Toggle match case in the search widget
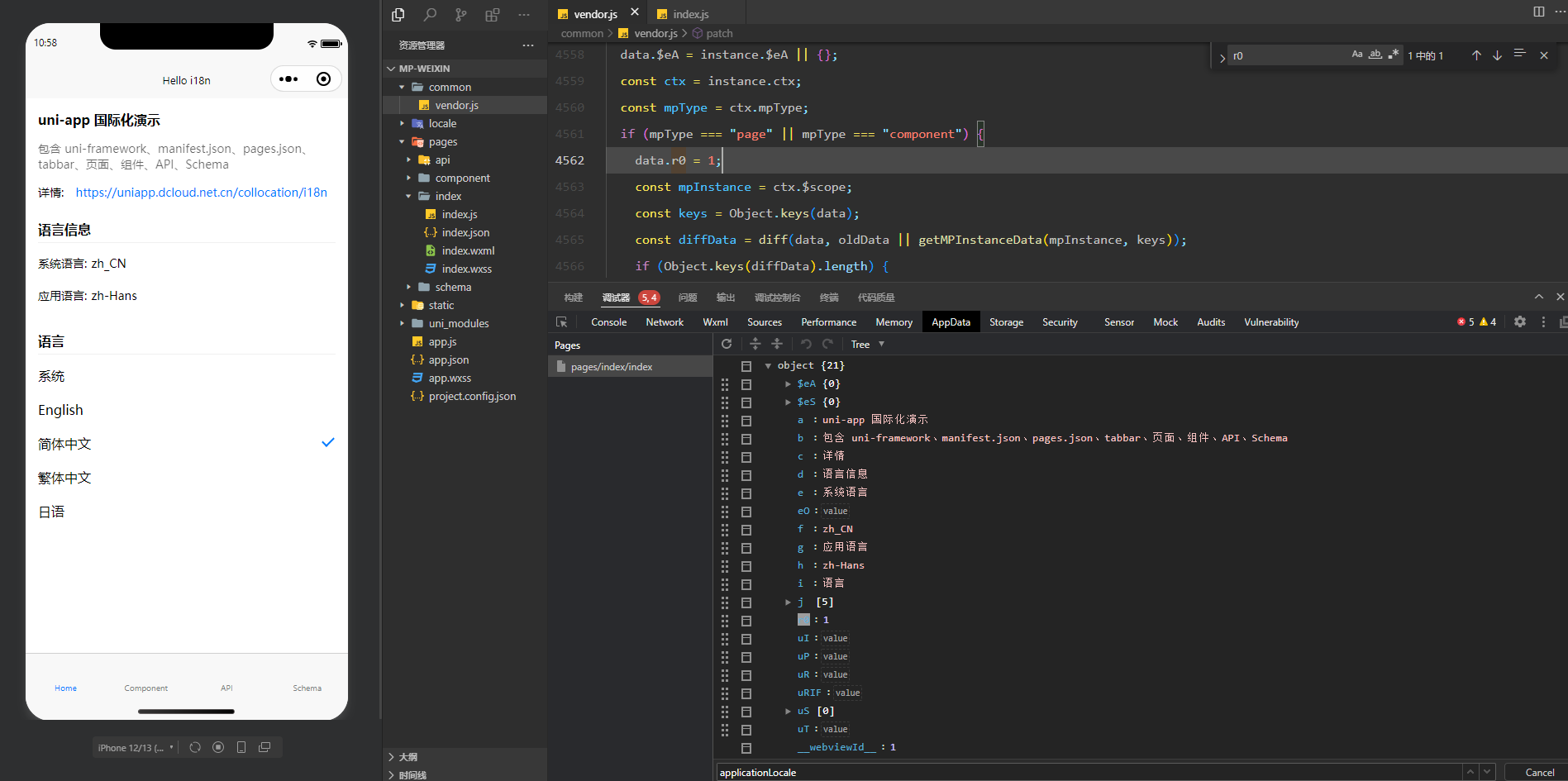Image resolution: width=1568 pixels, height=781 pixels. (x=1357, y=55)
